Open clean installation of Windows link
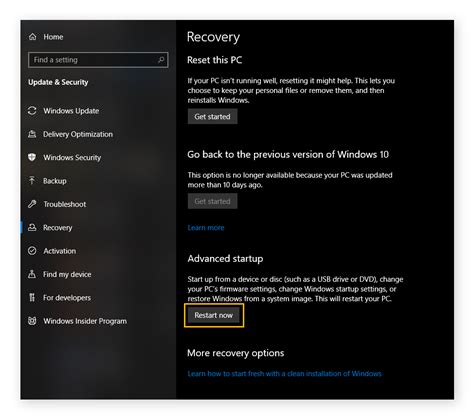This screenshot has height=419, width=474. [284, 374]
